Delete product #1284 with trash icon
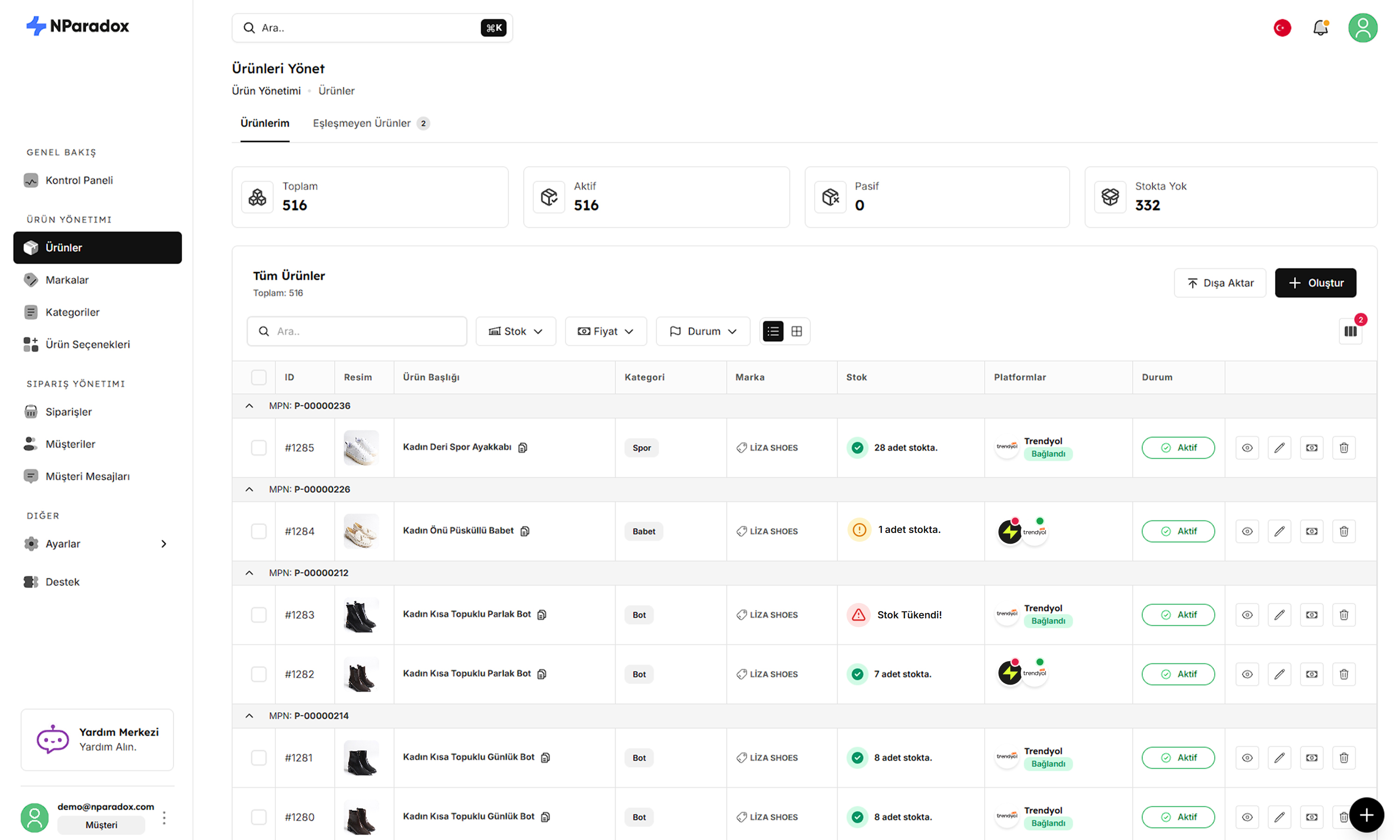Image resolution: width=1400 pixels, height=840 pixels. [x=1344, y=531]
